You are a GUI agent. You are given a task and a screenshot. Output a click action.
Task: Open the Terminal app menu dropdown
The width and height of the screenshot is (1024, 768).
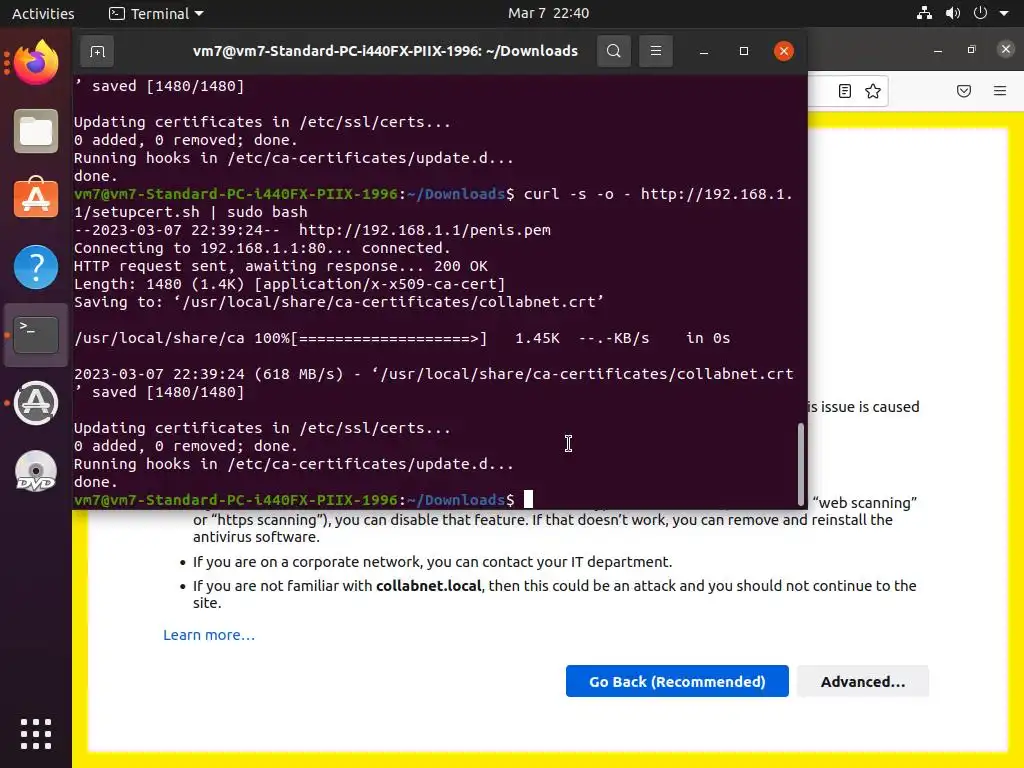(x=157, y=13)
